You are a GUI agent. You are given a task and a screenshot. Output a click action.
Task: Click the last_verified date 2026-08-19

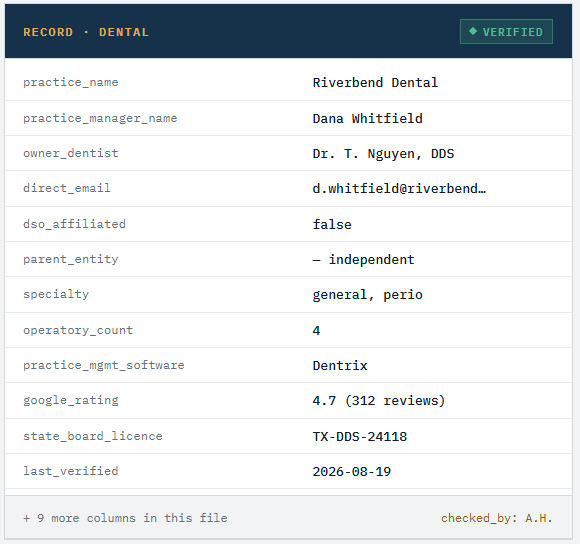(351, 472)
